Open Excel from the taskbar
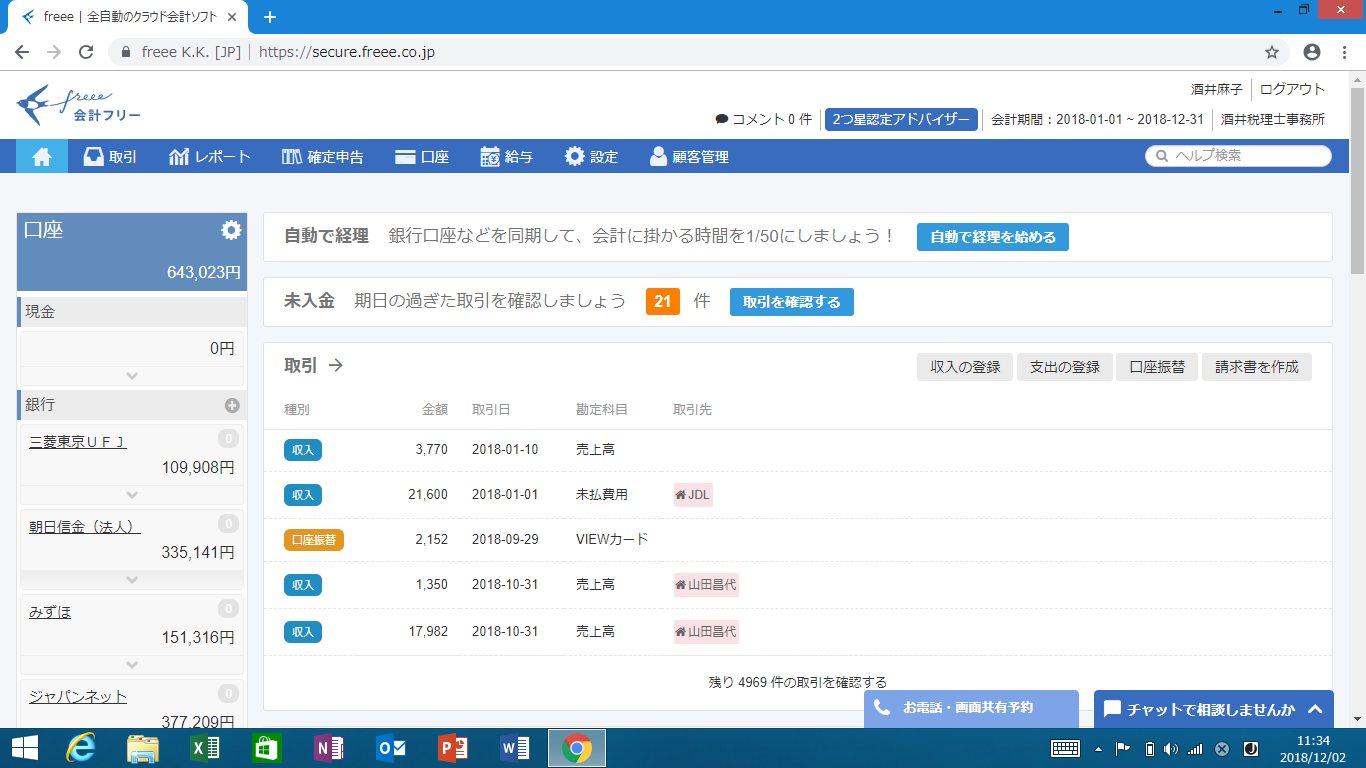The image size is (1366, 768). pos(205,748)
